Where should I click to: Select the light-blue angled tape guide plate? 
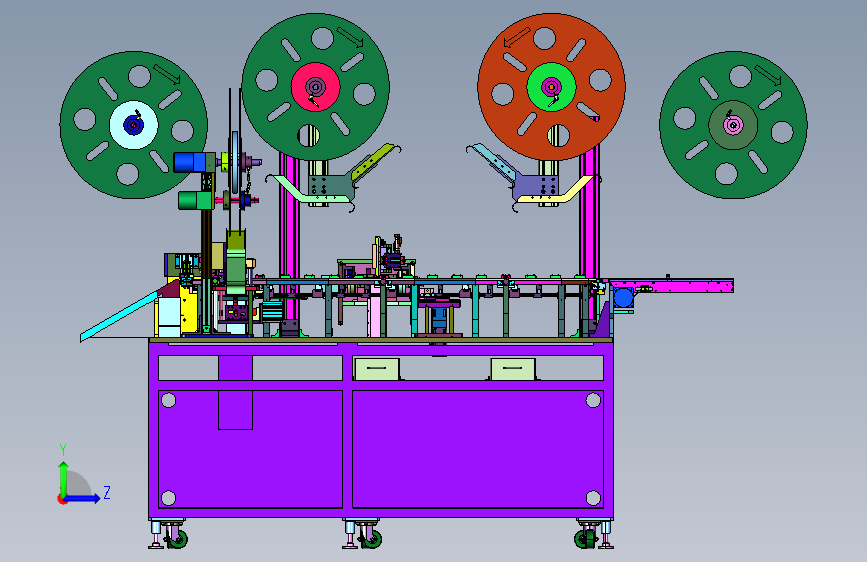tap(495, 161)
